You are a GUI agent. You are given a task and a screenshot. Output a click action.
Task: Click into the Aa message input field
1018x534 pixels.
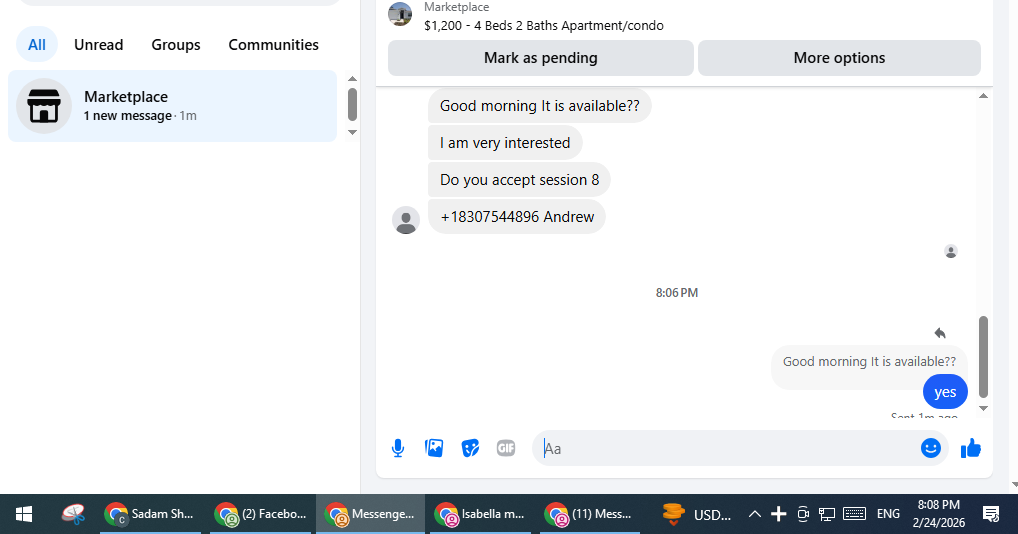(727, 448)
